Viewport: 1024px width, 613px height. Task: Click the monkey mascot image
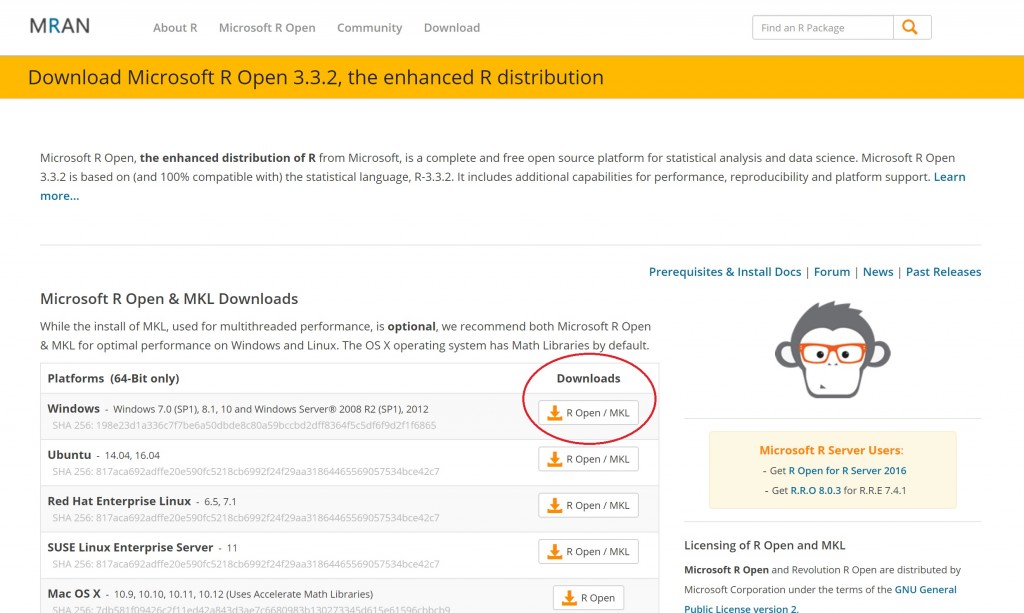tap(832, 350)
